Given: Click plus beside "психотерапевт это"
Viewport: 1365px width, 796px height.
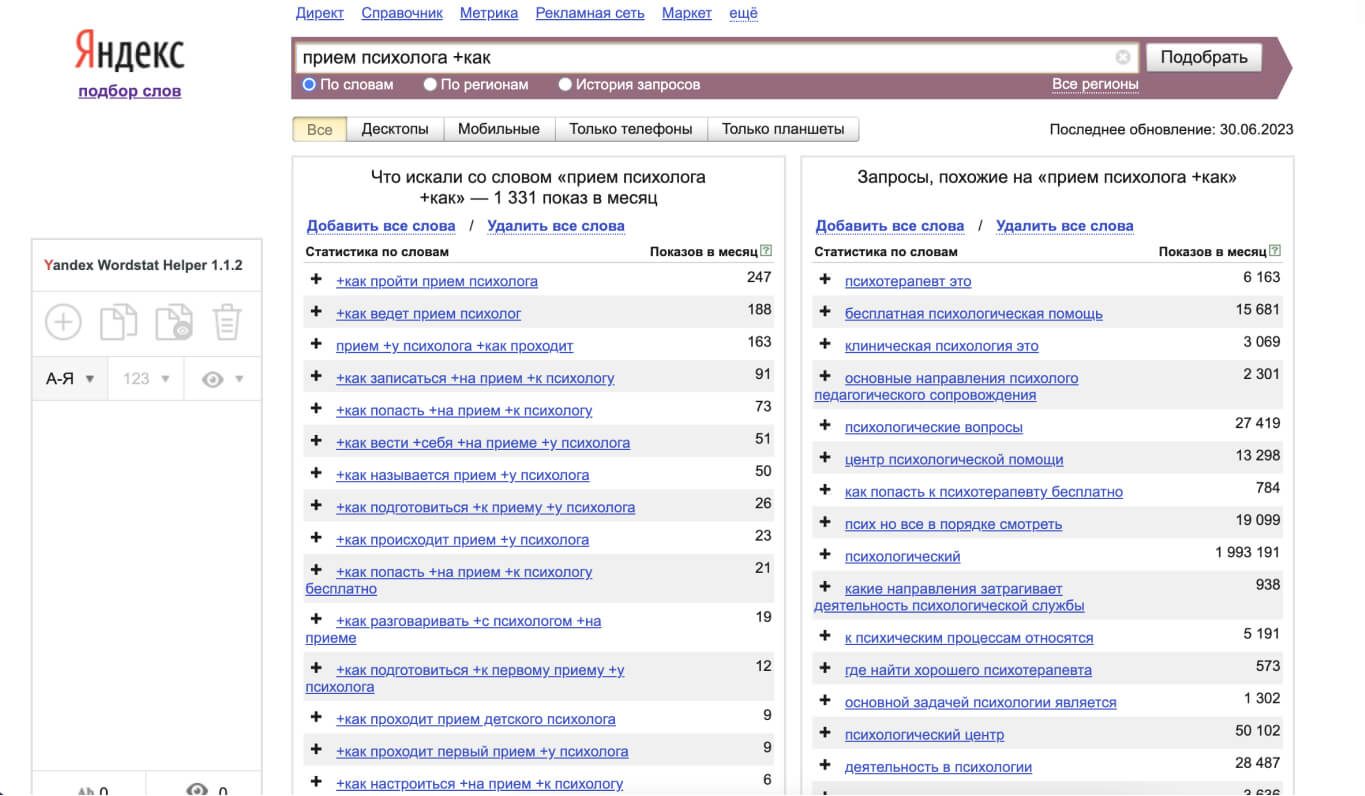Looking at the screenshot, I should tap(825, 281).
